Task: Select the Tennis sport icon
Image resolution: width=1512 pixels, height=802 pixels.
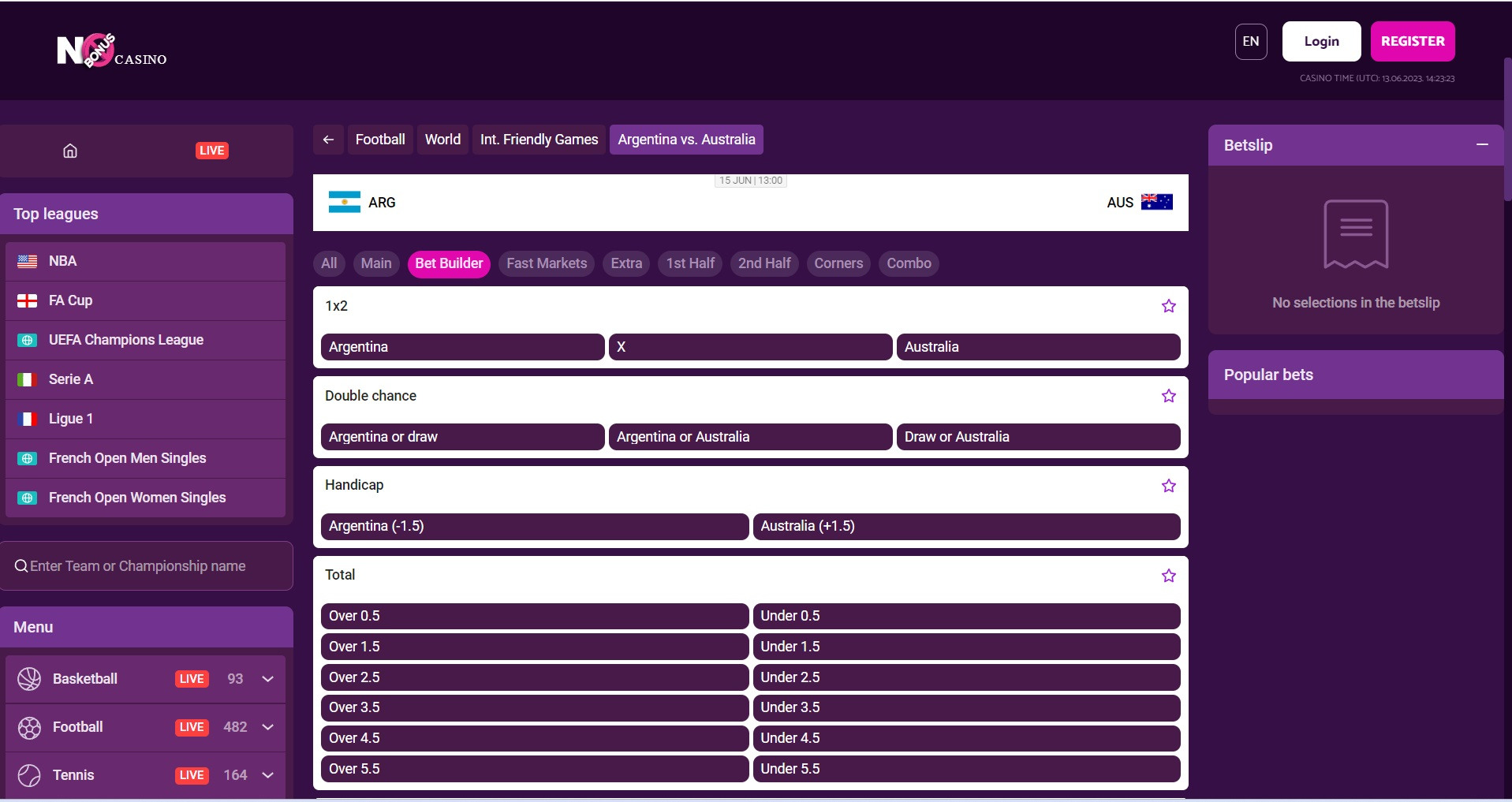Action: click(29, 775)
